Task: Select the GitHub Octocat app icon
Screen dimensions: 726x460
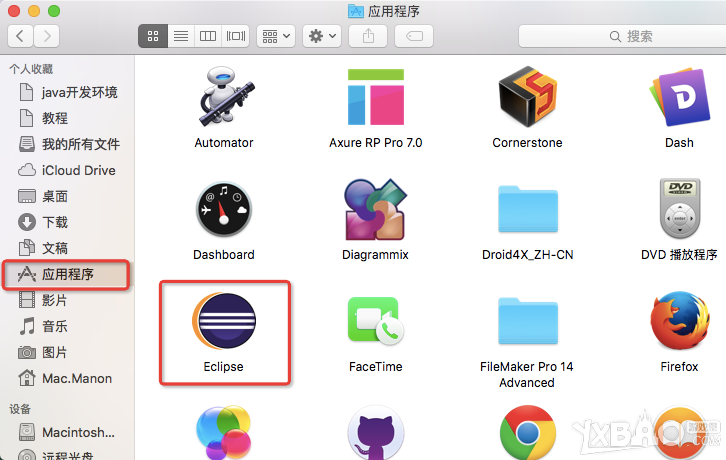Action: click(x=376, y=433)
